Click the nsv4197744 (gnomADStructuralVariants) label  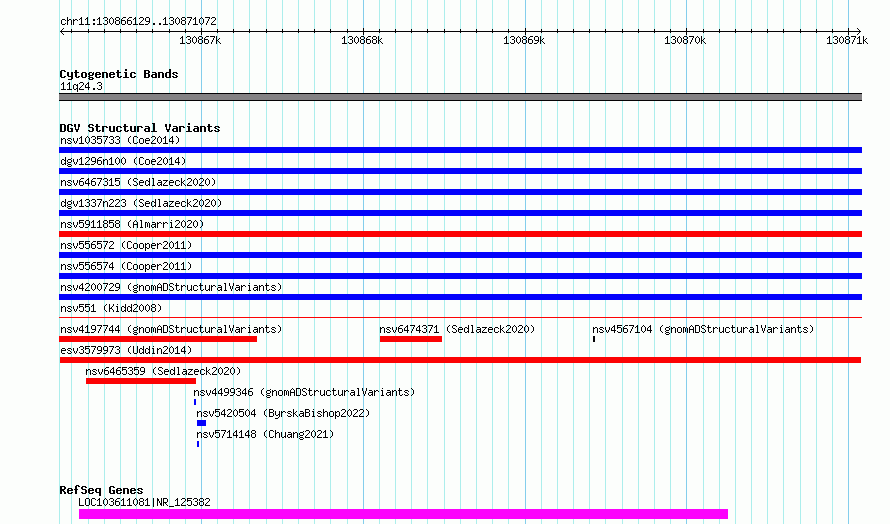point(171,329)
